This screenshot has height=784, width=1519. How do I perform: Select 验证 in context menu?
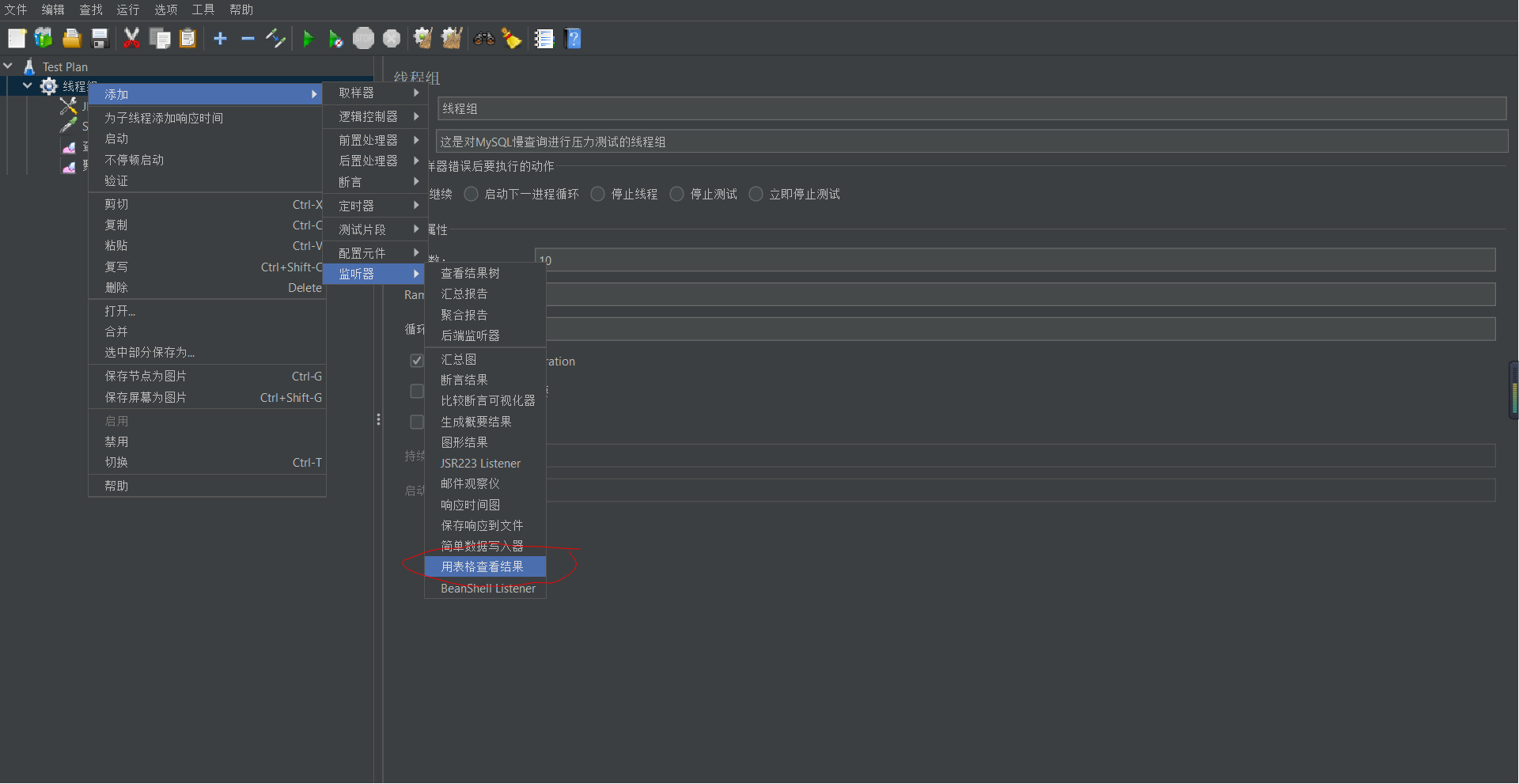(207, 180)
